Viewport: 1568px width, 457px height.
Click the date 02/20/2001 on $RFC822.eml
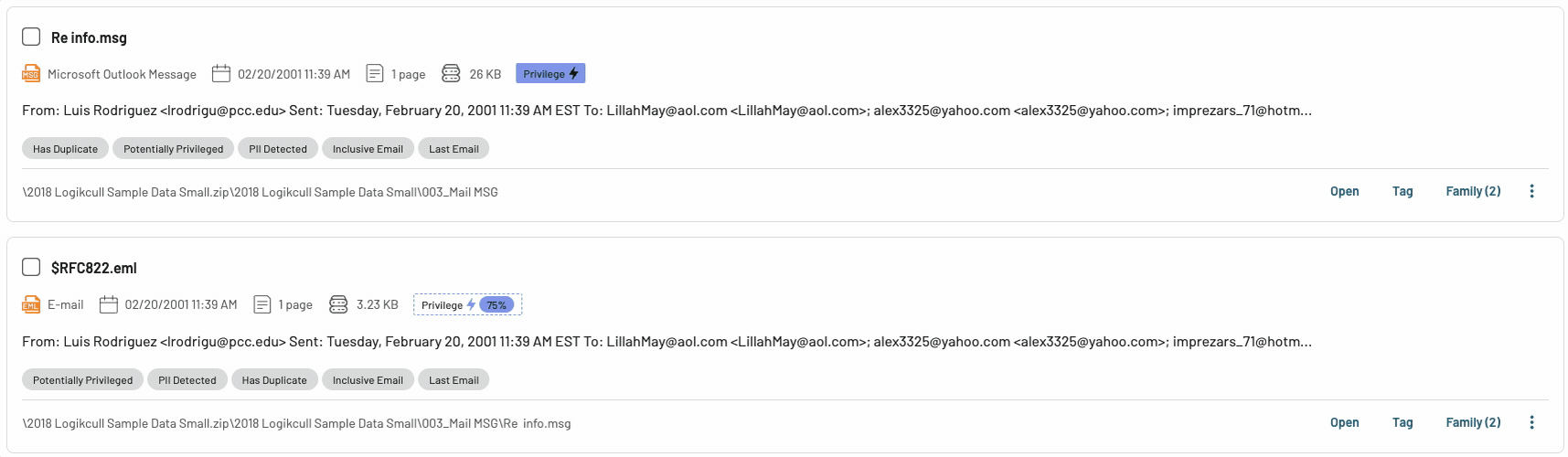[181, 304]
